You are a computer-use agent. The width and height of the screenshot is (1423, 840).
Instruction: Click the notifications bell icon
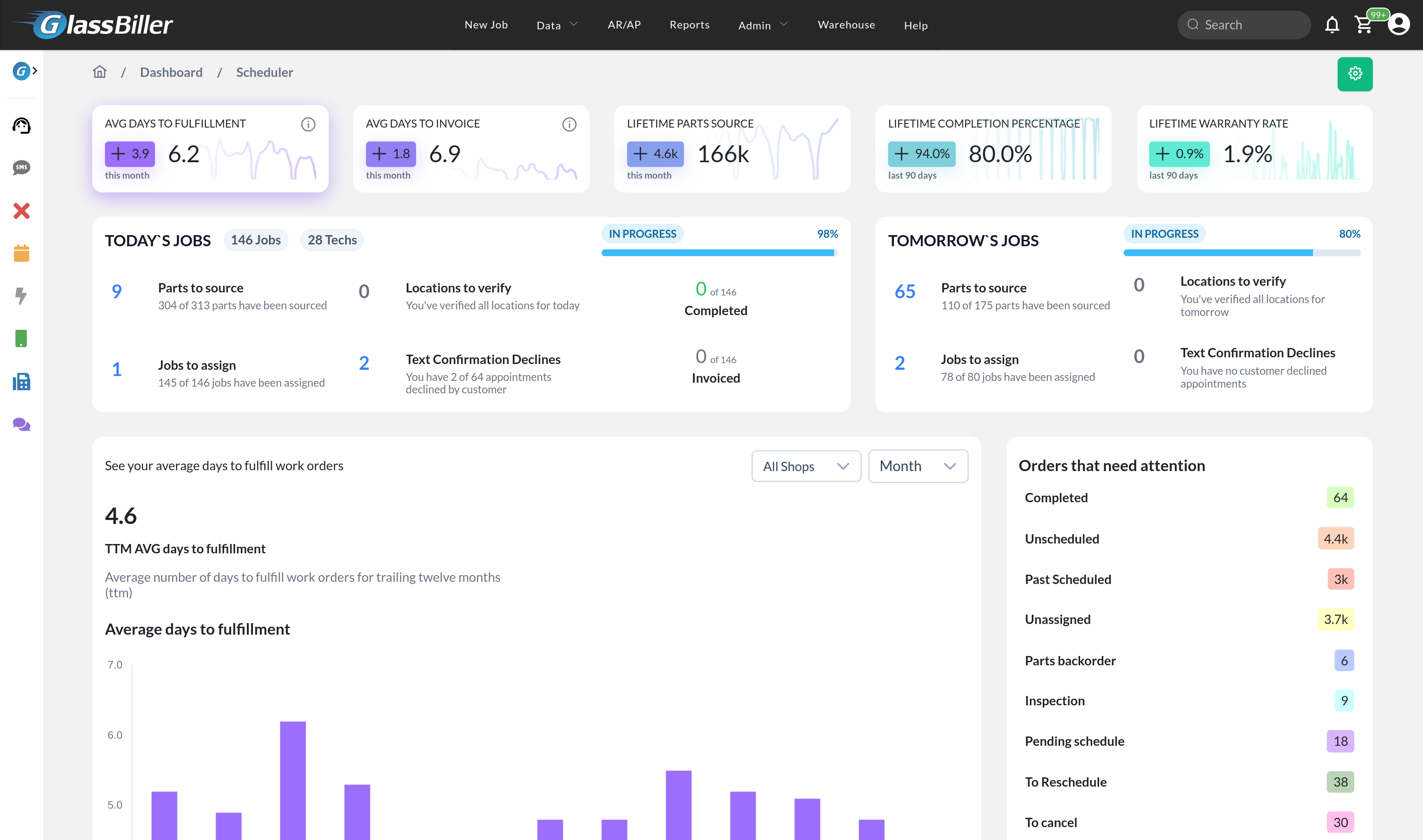1332,25
